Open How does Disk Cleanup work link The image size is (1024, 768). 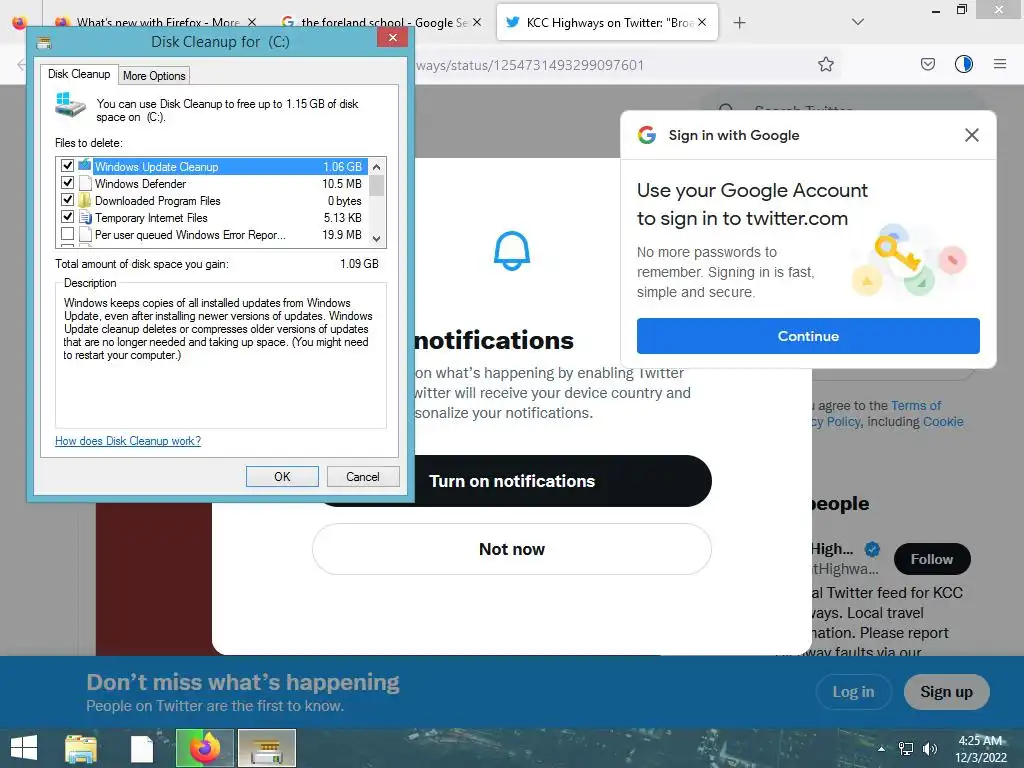point(128,441)
